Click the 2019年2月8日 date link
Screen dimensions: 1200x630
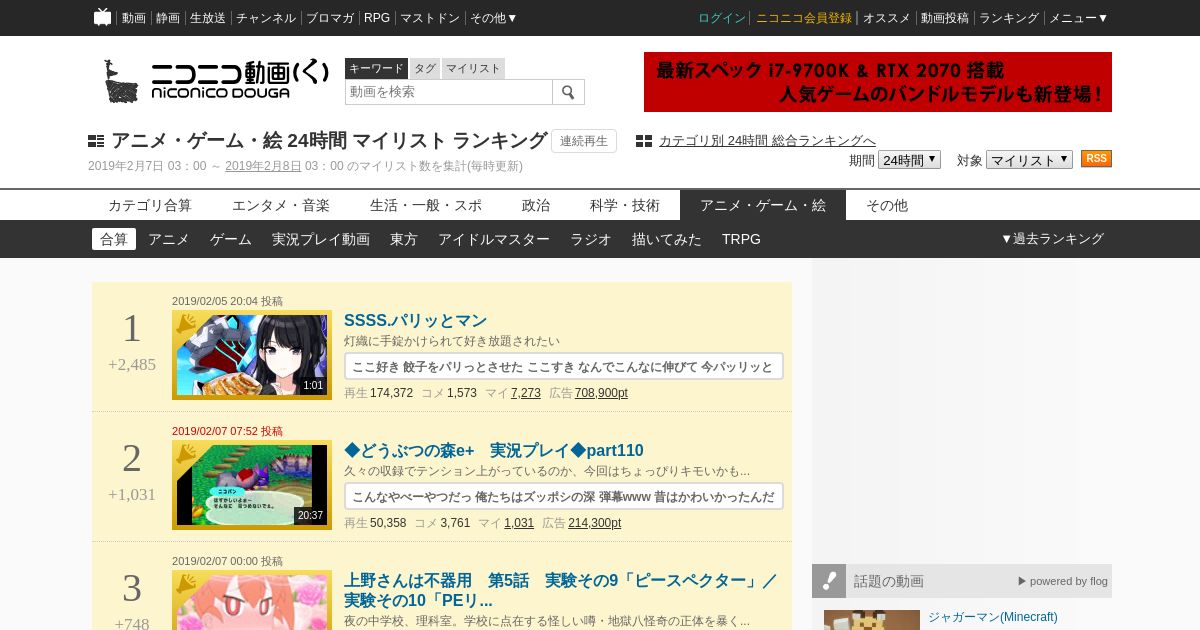click(x=263, y=166)
